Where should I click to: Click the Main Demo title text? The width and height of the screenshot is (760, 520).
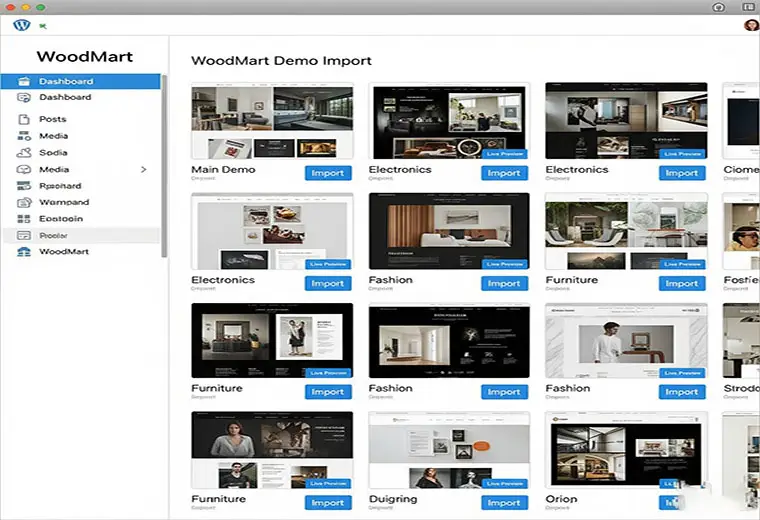click(223, 170)
